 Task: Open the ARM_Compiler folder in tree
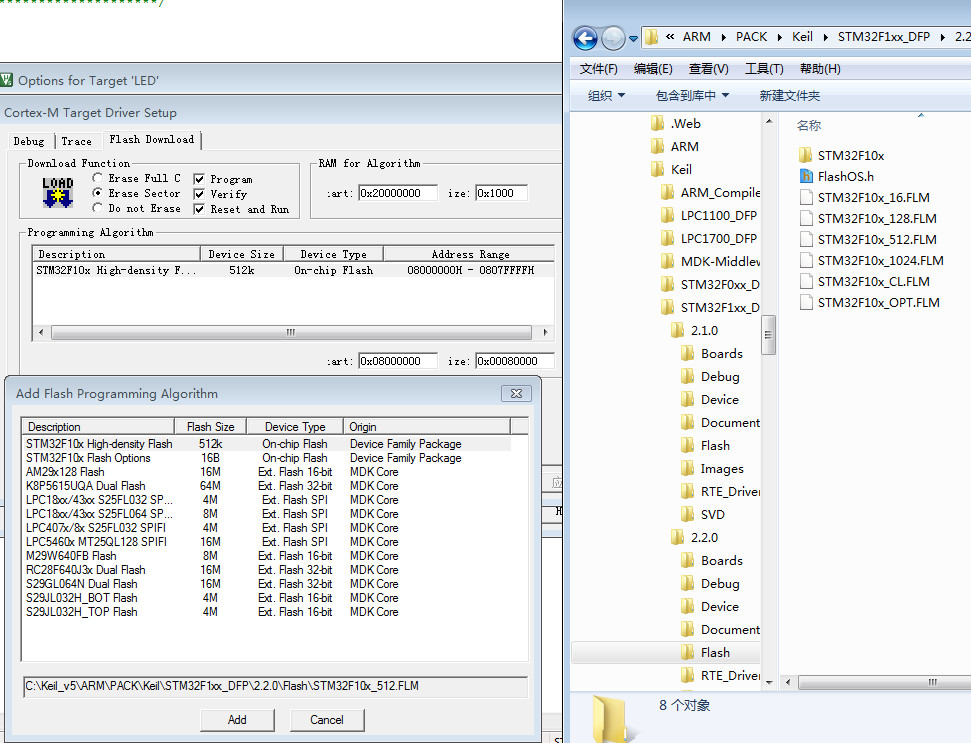(710, 193)
